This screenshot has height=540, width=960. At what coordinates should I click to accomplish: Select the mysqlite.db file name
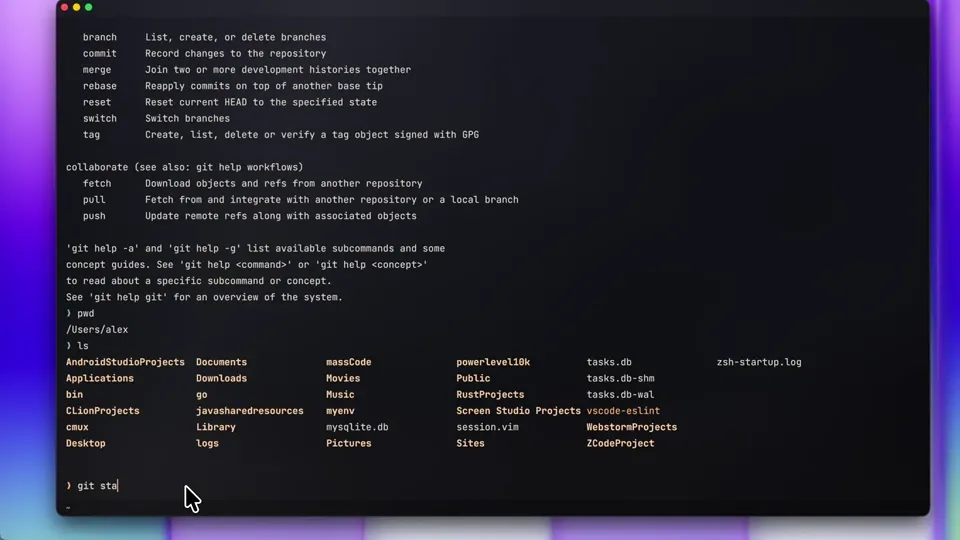point(357,427)
